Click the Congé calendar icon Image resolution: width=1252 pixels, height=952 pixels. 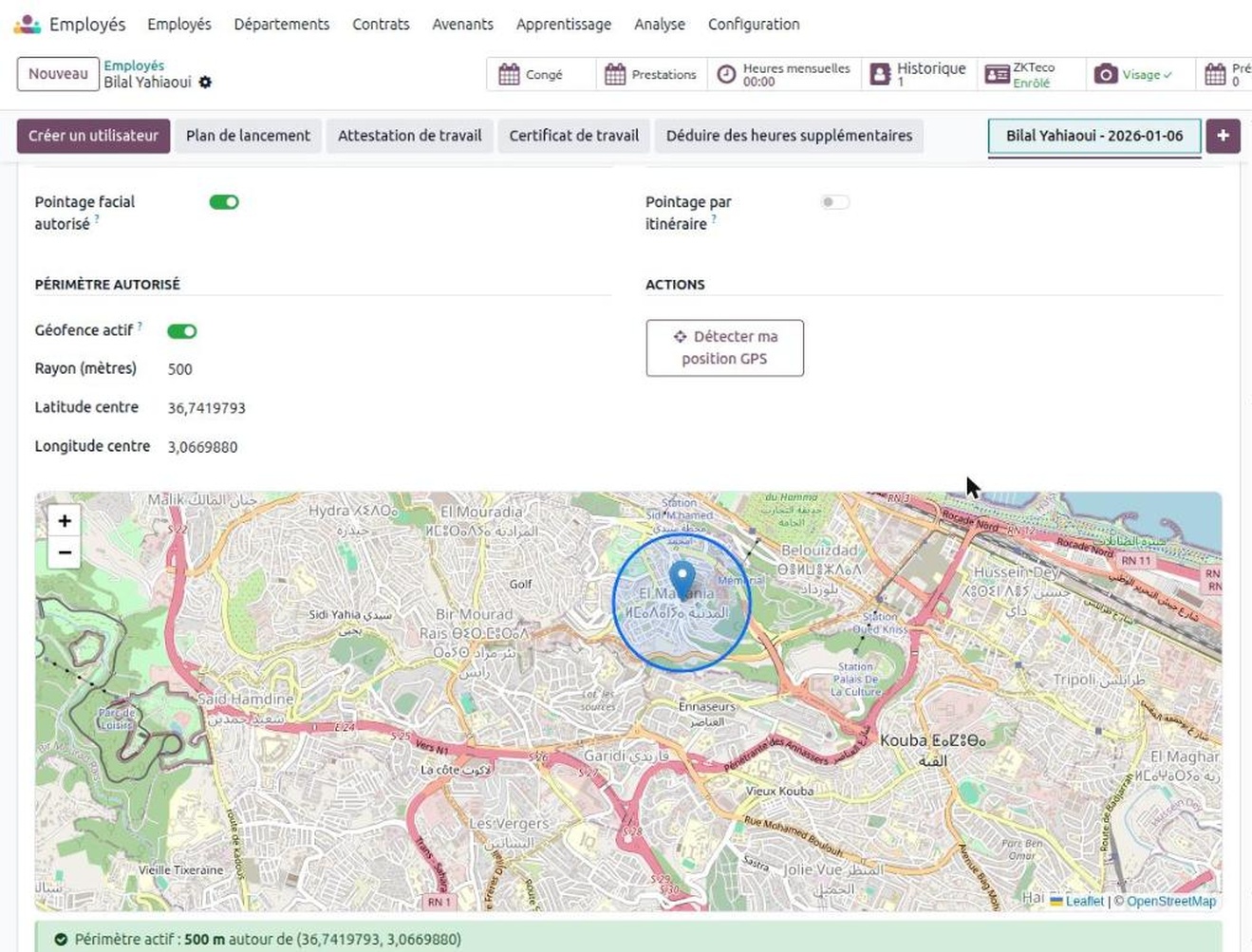(510, 74)
